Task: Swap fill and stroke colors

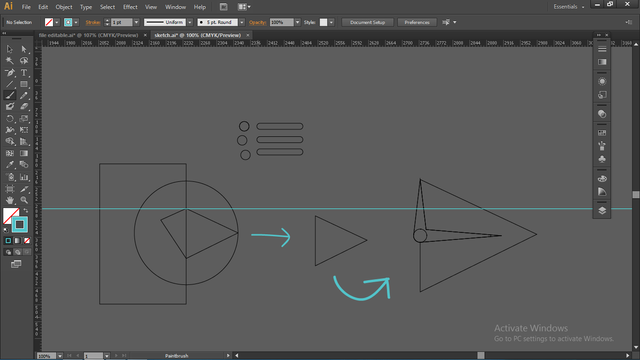Action: (x=25, y=211)
